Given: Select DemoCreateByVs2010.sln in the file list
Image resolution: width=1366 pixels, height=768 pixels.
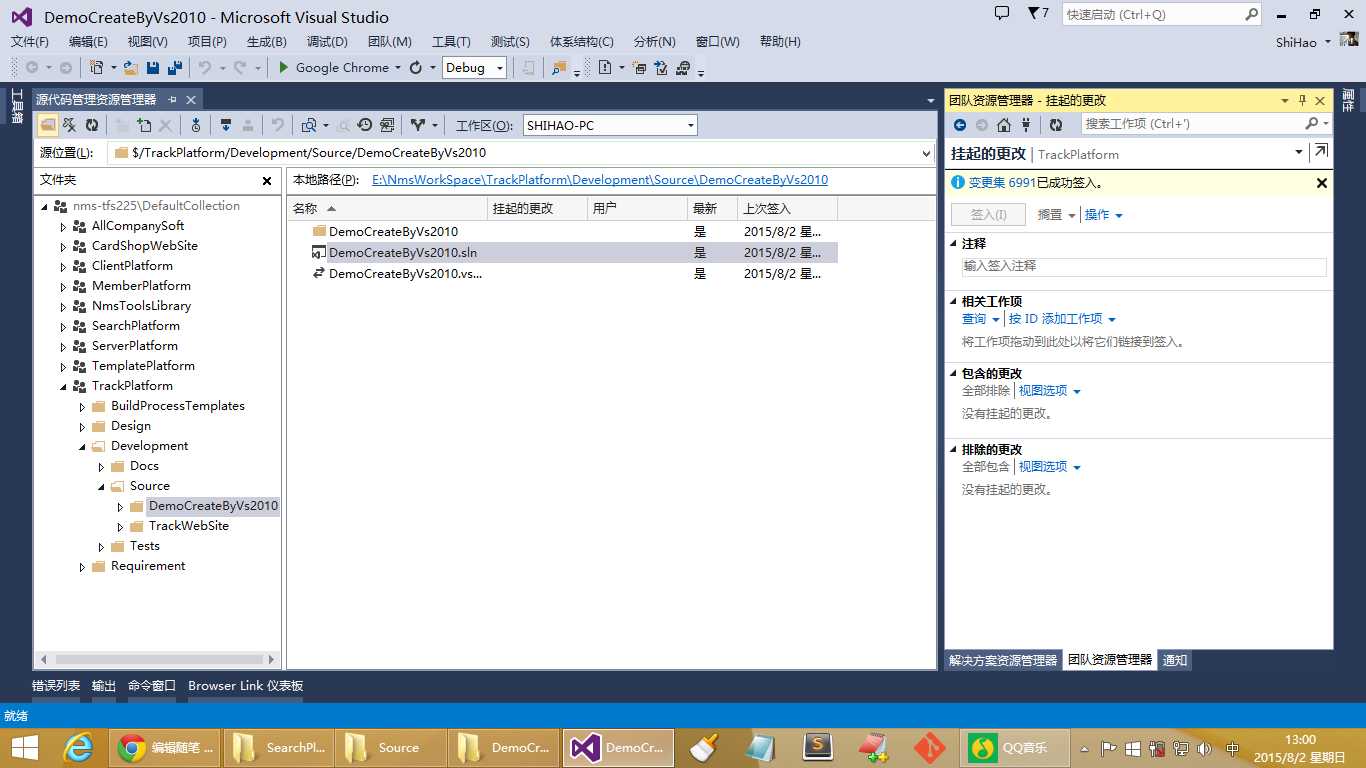Looking at the screenshot, I should (x=403, y=253).
